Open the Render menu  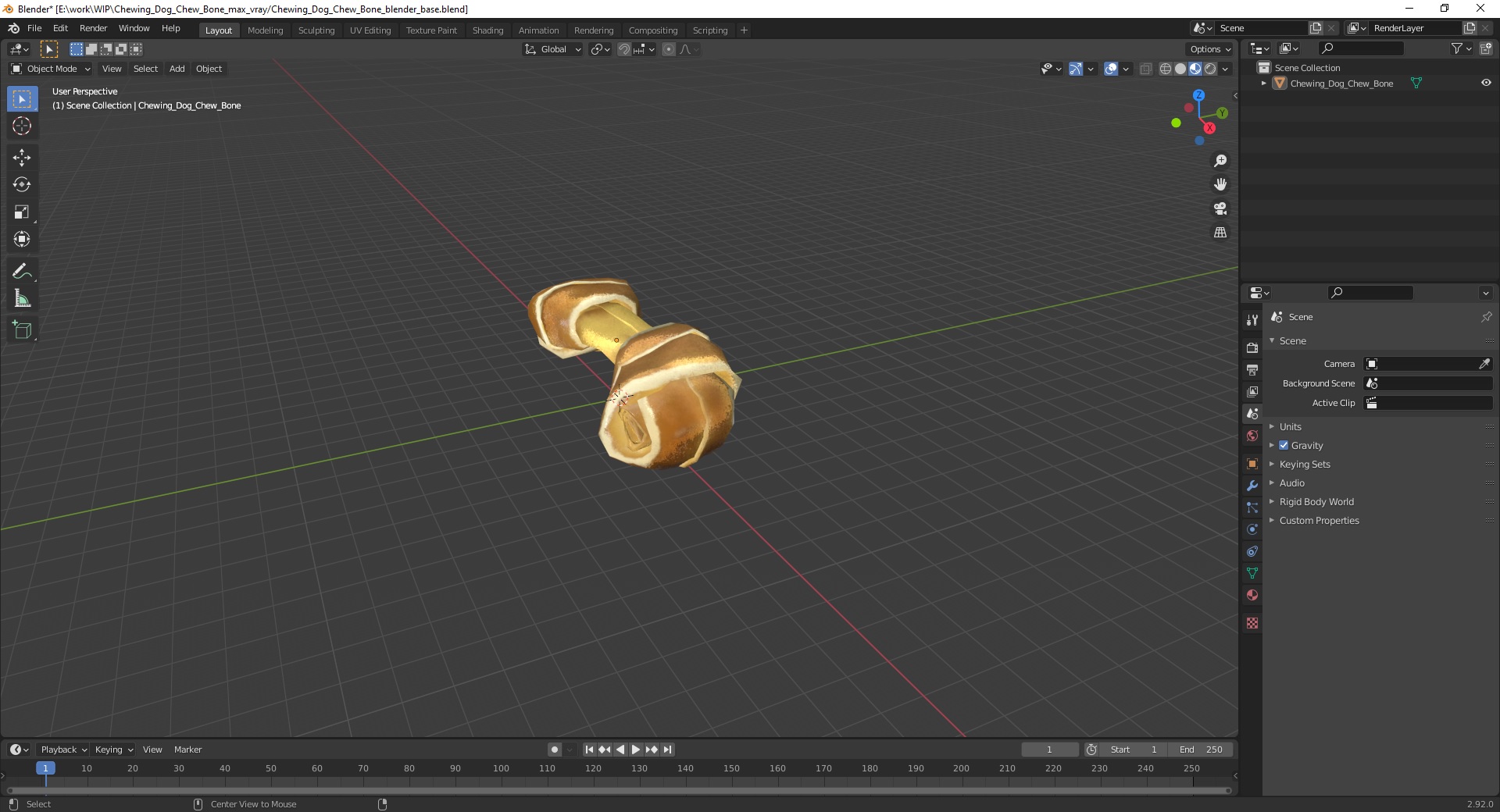93,28
